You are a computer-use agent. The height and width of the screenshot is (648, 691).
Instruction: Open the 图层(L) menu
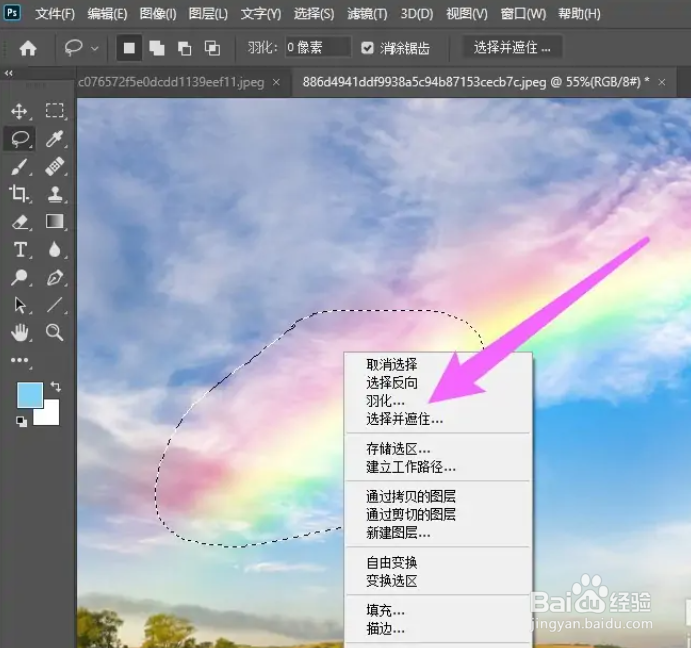click(208, 14)
